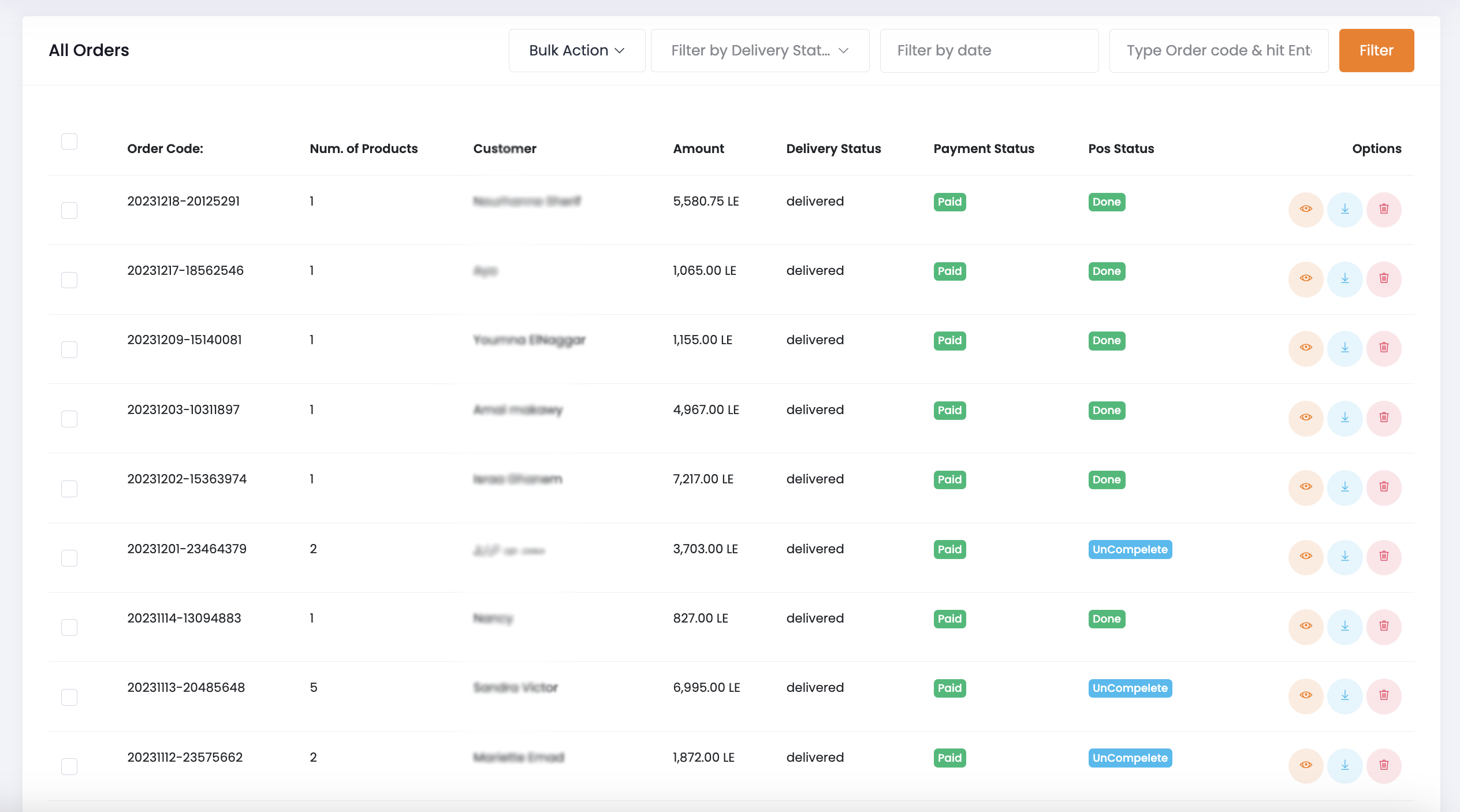Select checkbox for order 20231218-20125291
The height and width of the screenshot is (812, 1460).
pyautogui.click(x=69, y=210)
